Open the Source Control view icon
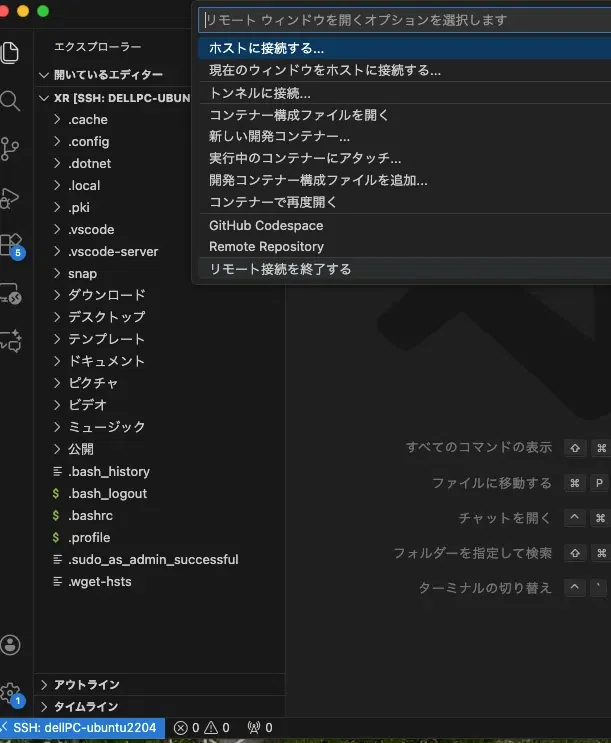The height and width of the screenshot is (743, 611). click(10, 149)
